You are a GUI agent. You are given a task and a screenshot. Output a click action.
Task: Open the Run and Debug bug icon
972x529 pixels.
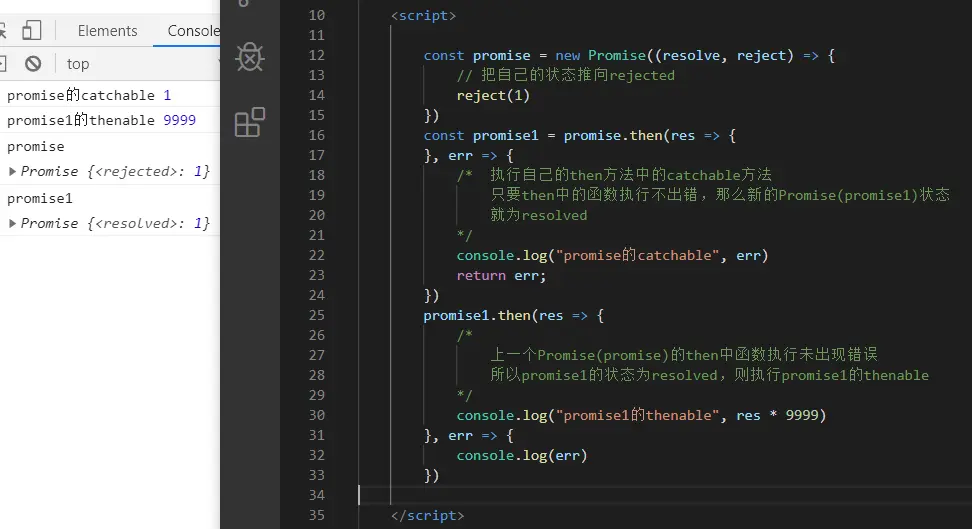[x=250, y=57]
